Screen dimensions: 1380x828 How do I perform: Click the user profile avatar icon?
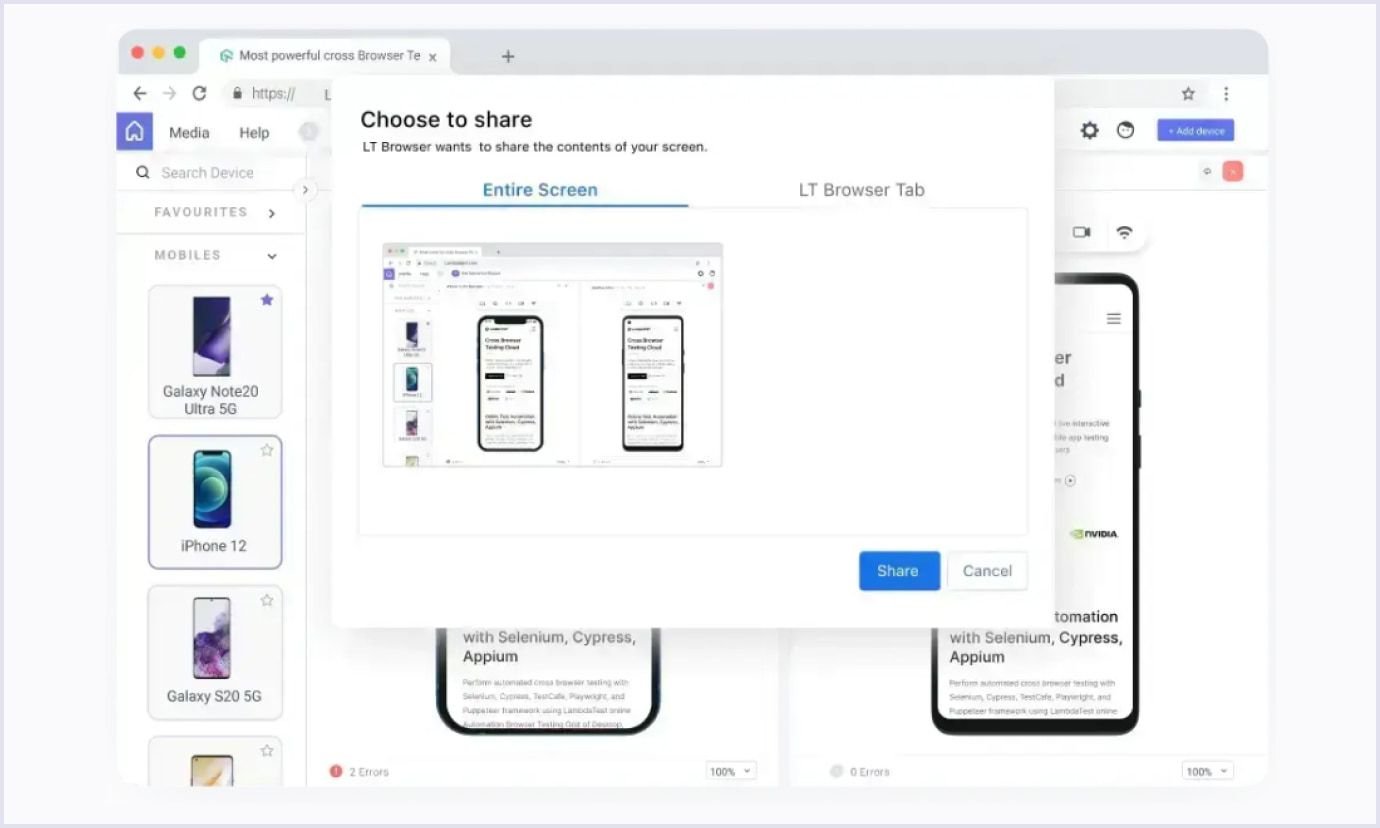(1126, 131)
